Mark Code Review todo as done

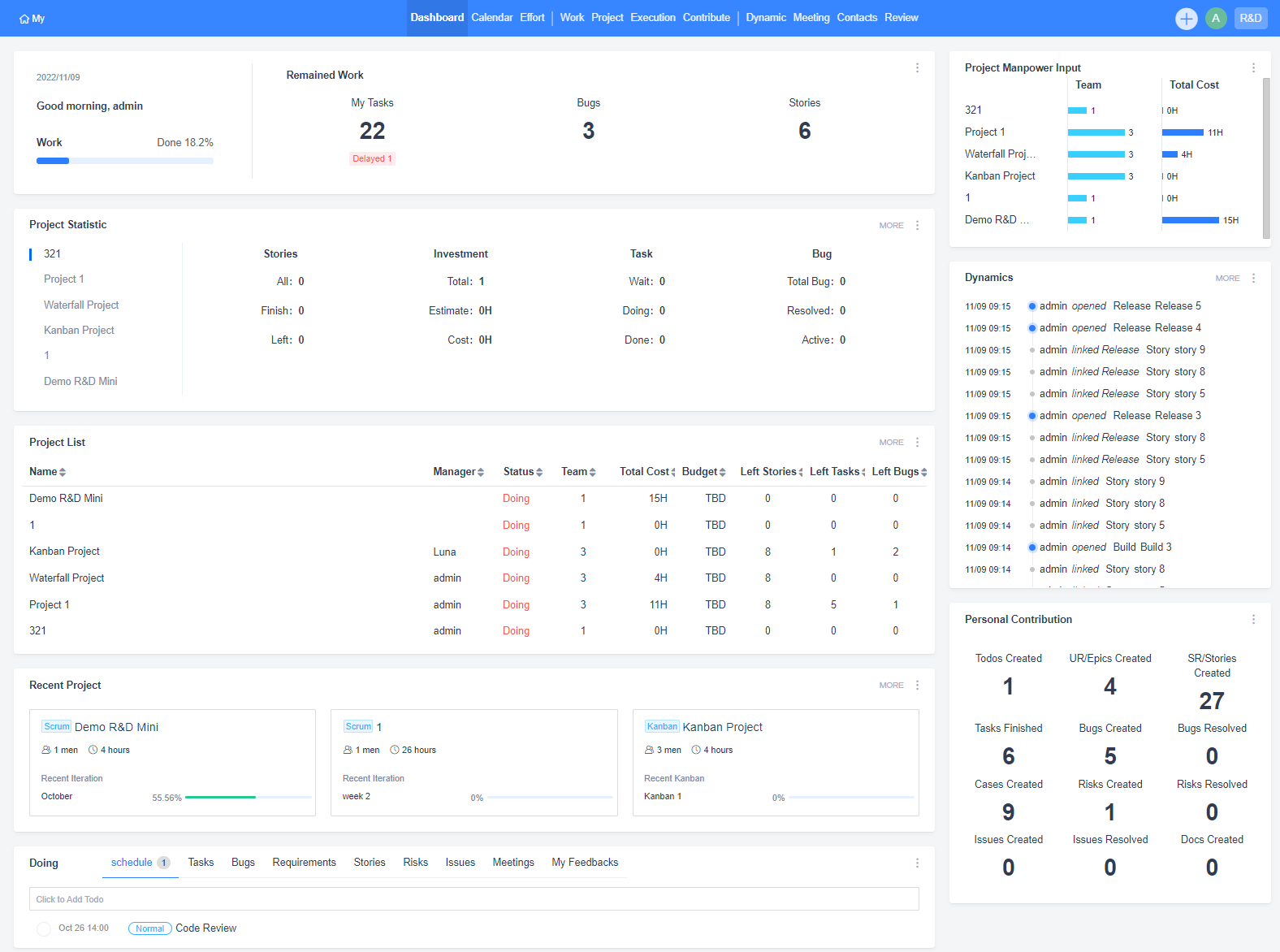point(44,928)
